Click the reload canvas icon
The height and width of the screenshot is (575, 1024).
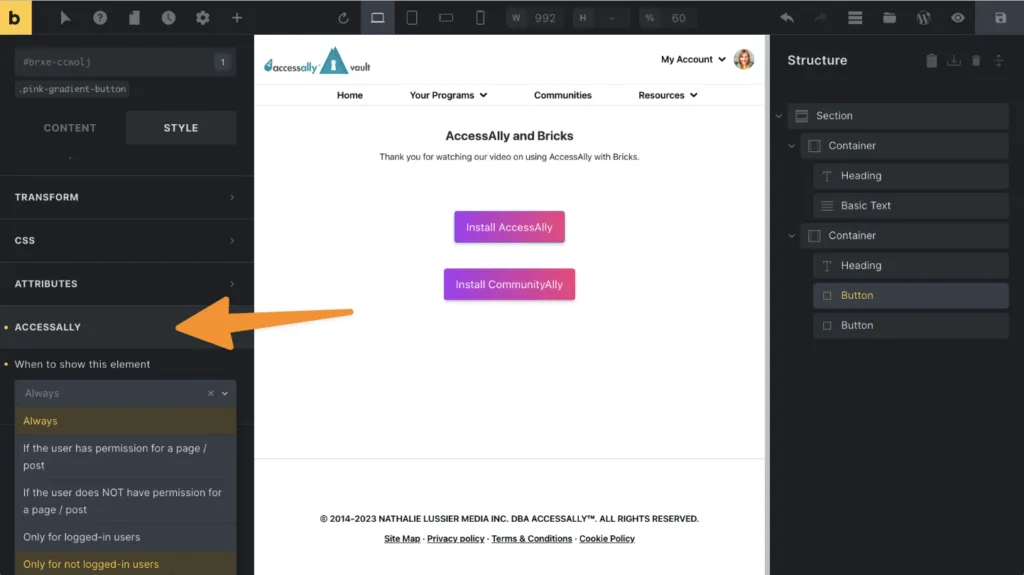click(344, 18)
